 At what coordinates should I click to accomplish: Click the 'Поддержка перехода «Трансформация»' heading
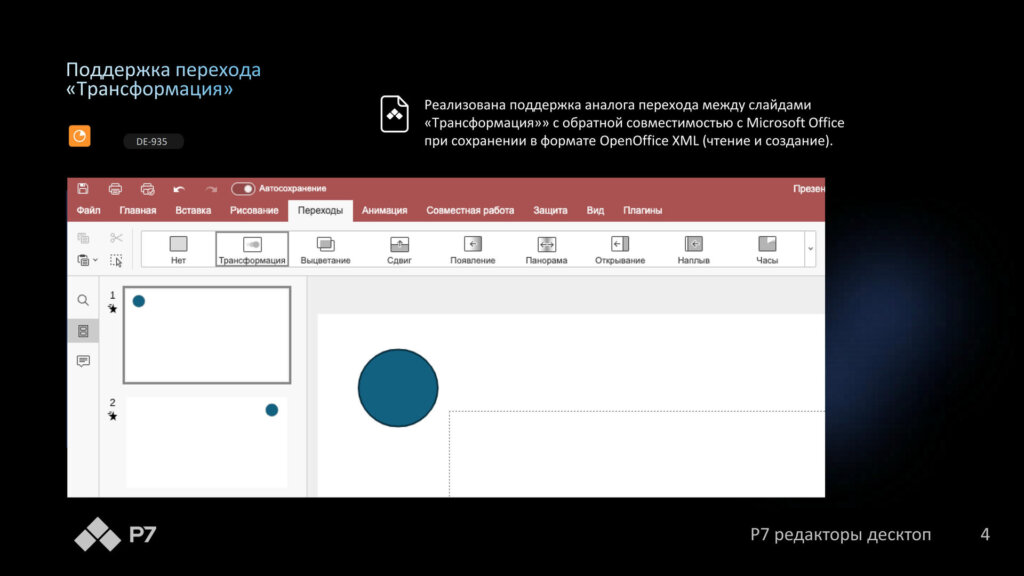tap(163, 79)
